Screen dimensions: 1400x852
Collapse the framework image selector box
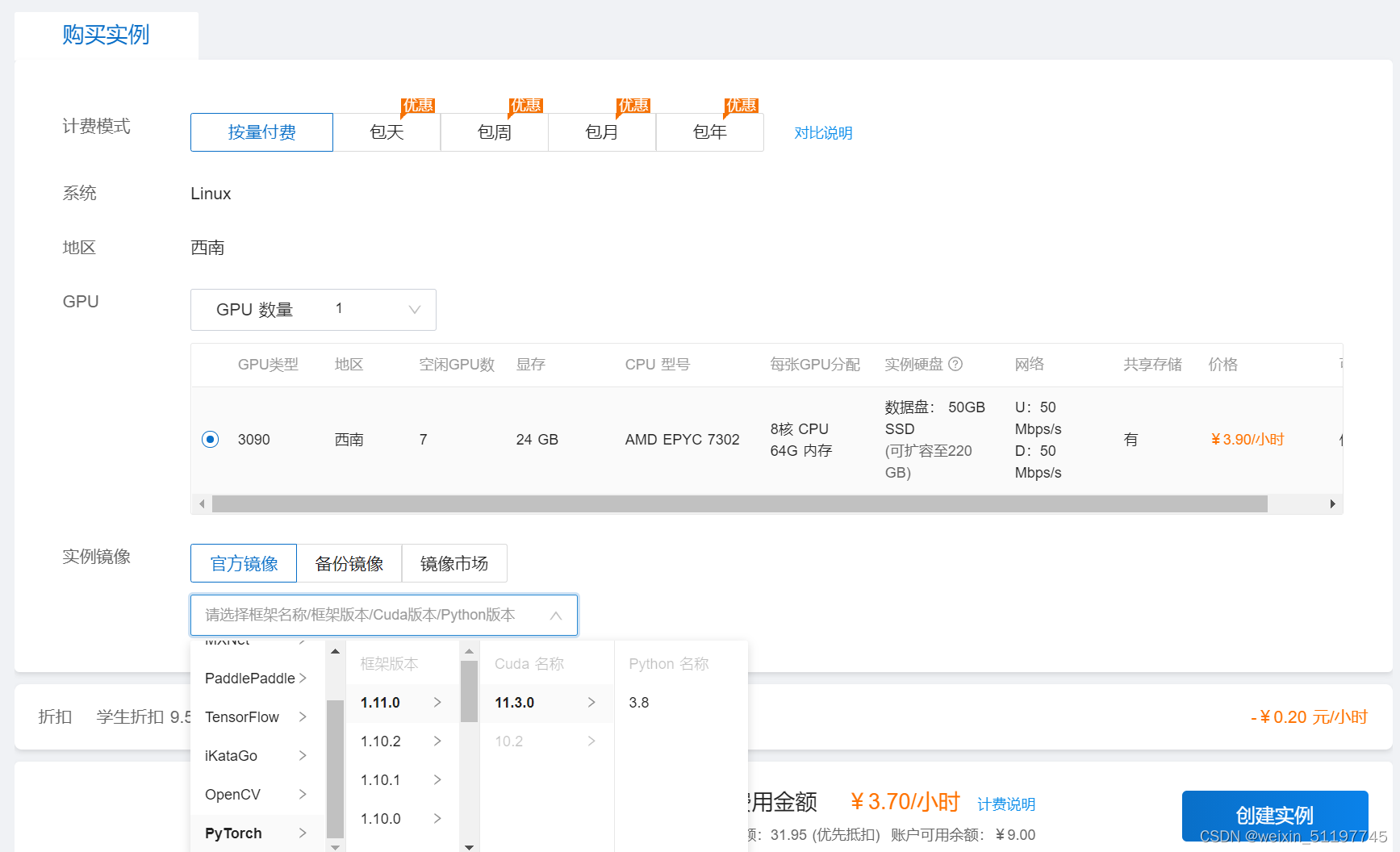point(384,616)
